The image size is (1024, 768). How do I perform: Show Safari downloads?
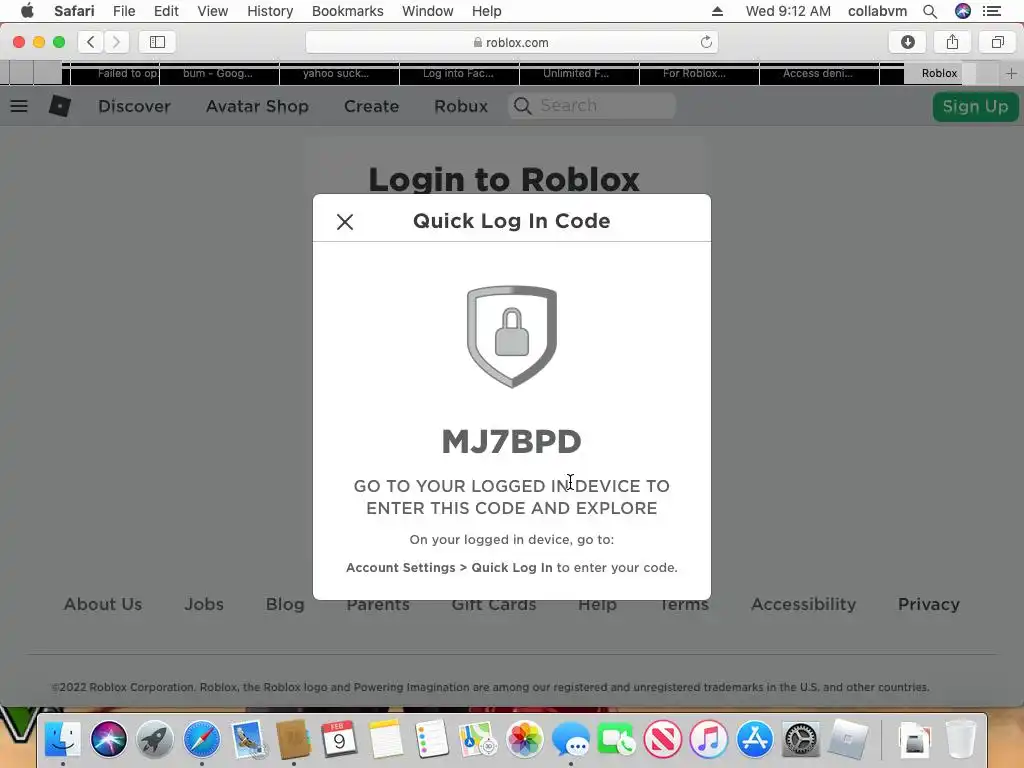click(908, 42)
